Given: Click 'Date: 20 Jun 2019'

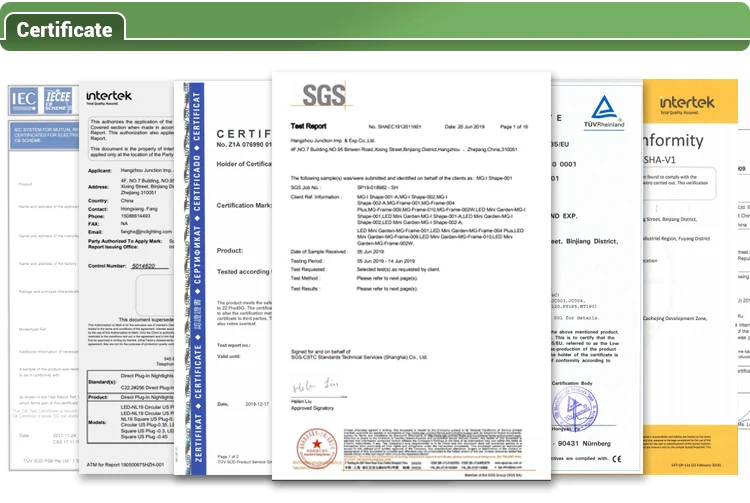Looking at the screenshot, I should (464, 127).
